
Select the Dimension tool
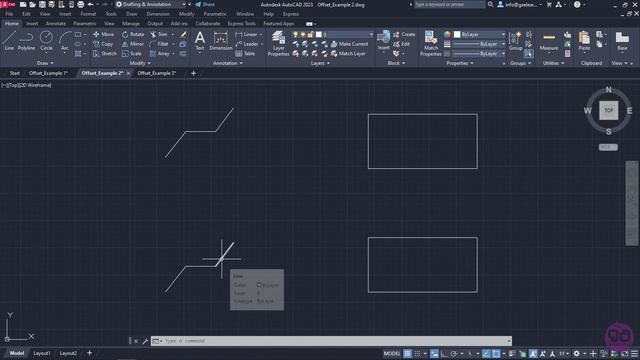pyautogui.click(x=221, y=41)
